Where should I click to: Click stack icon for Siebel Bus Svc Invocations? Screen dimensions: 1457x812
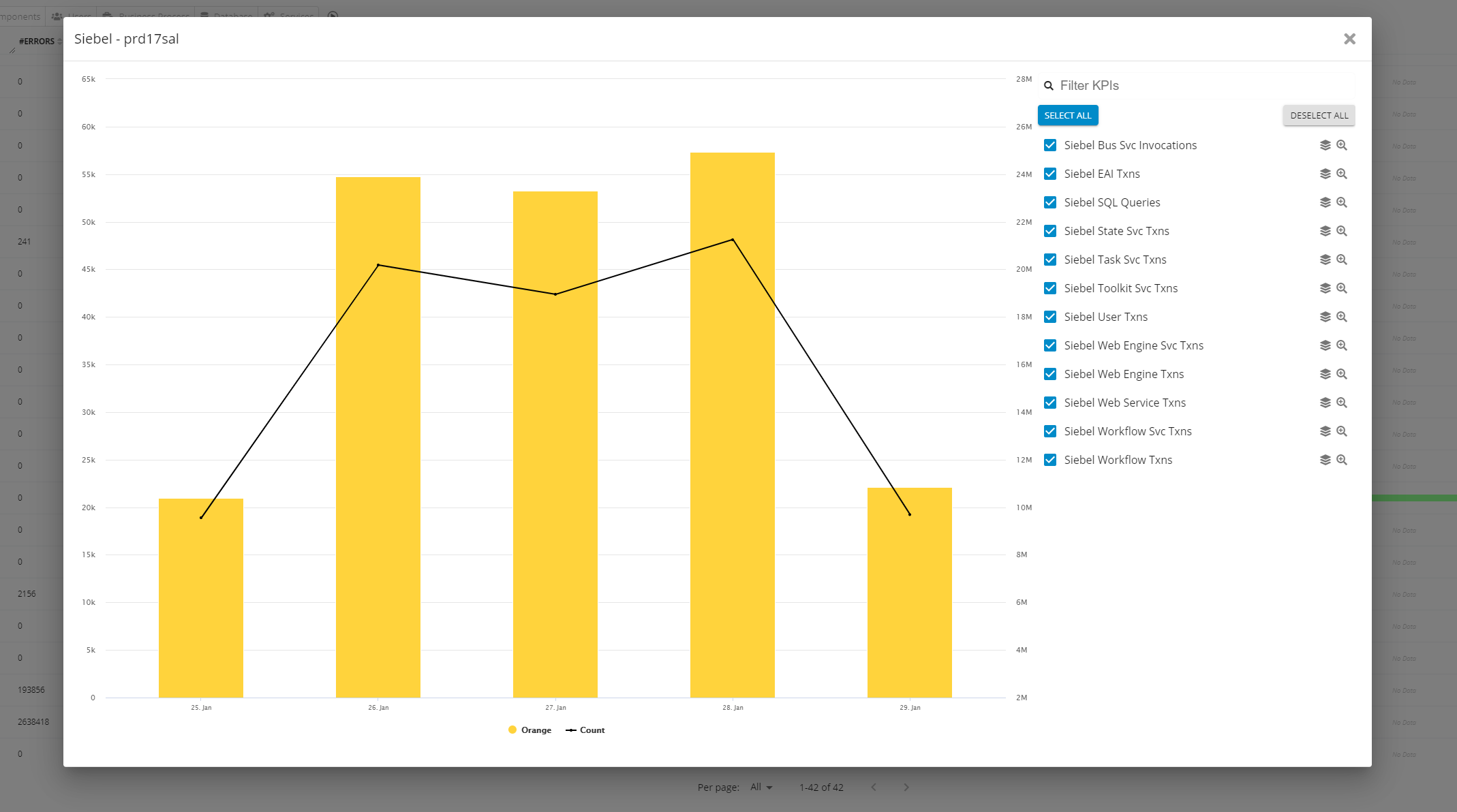pyautogui.click(x=1325, y=145)
